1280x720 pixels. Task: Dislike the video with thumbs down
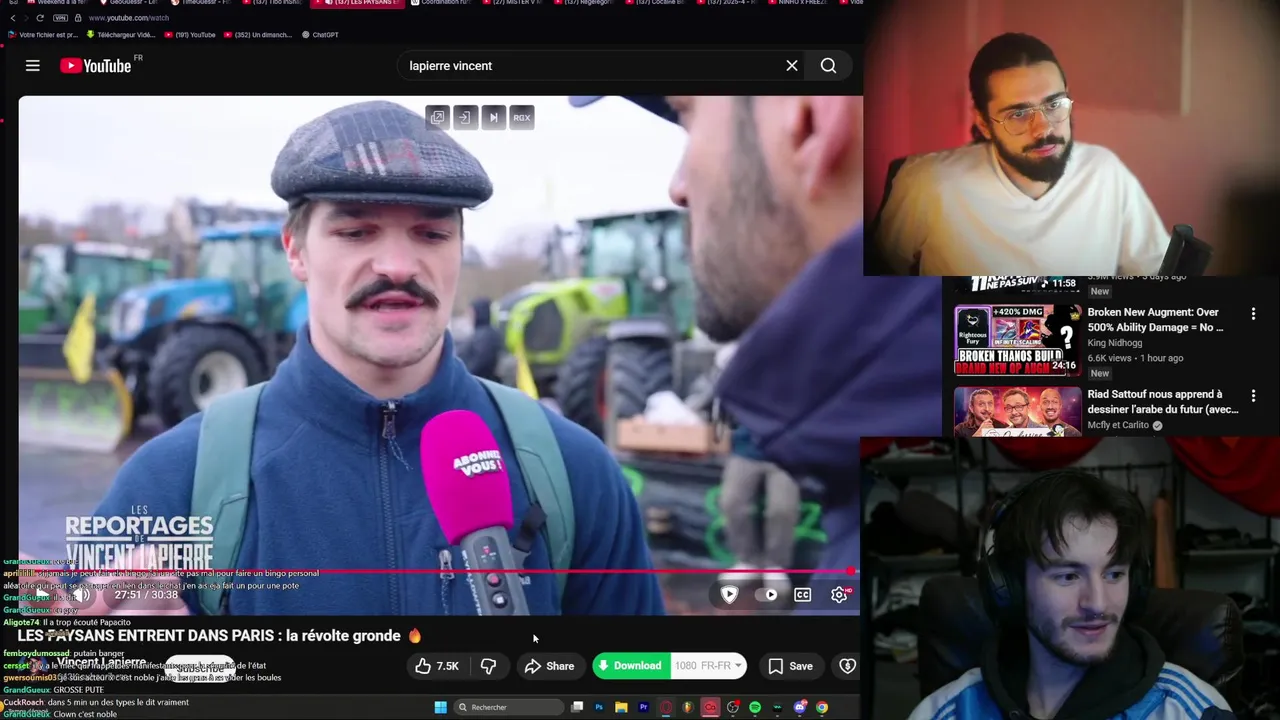[489, 666]
